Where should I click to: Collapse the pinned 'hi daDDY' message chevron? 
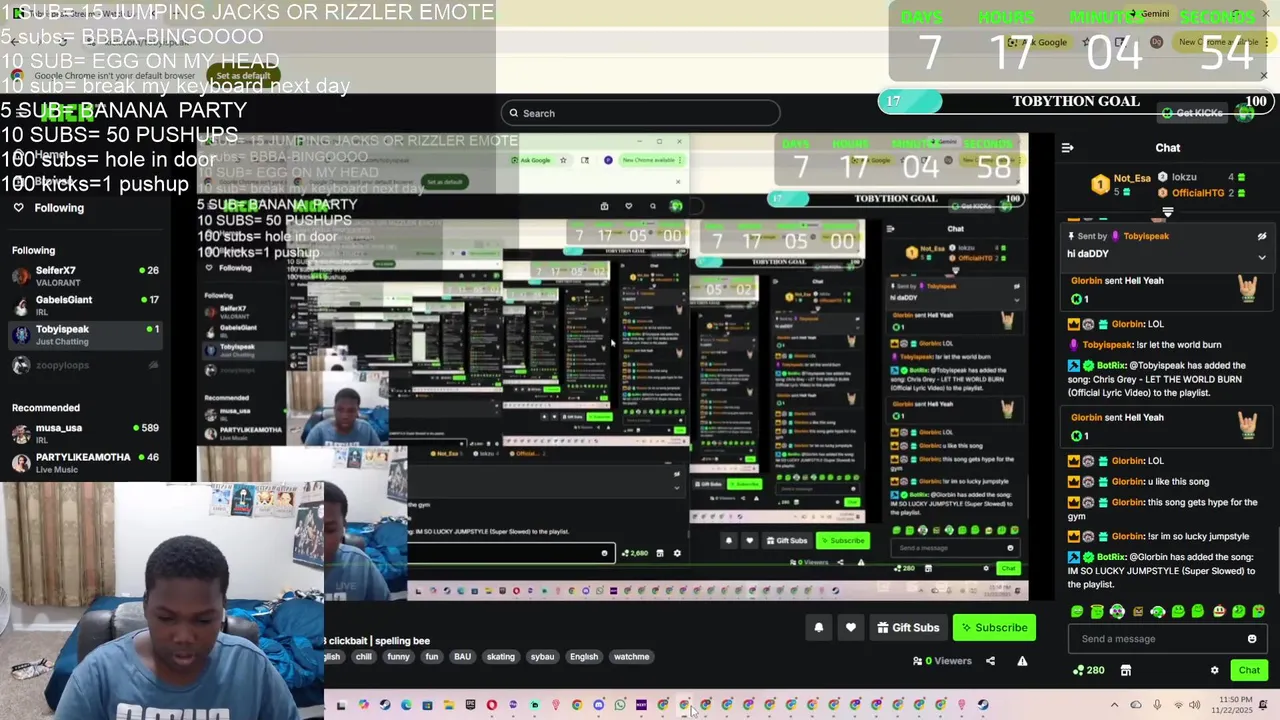(x=1262, y=257)
